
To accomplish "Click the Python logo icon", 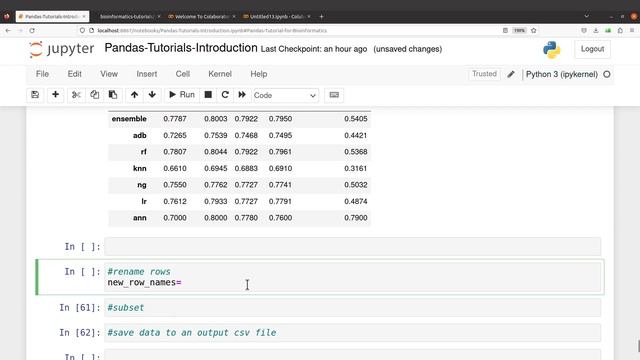I will tap(551, 49).
